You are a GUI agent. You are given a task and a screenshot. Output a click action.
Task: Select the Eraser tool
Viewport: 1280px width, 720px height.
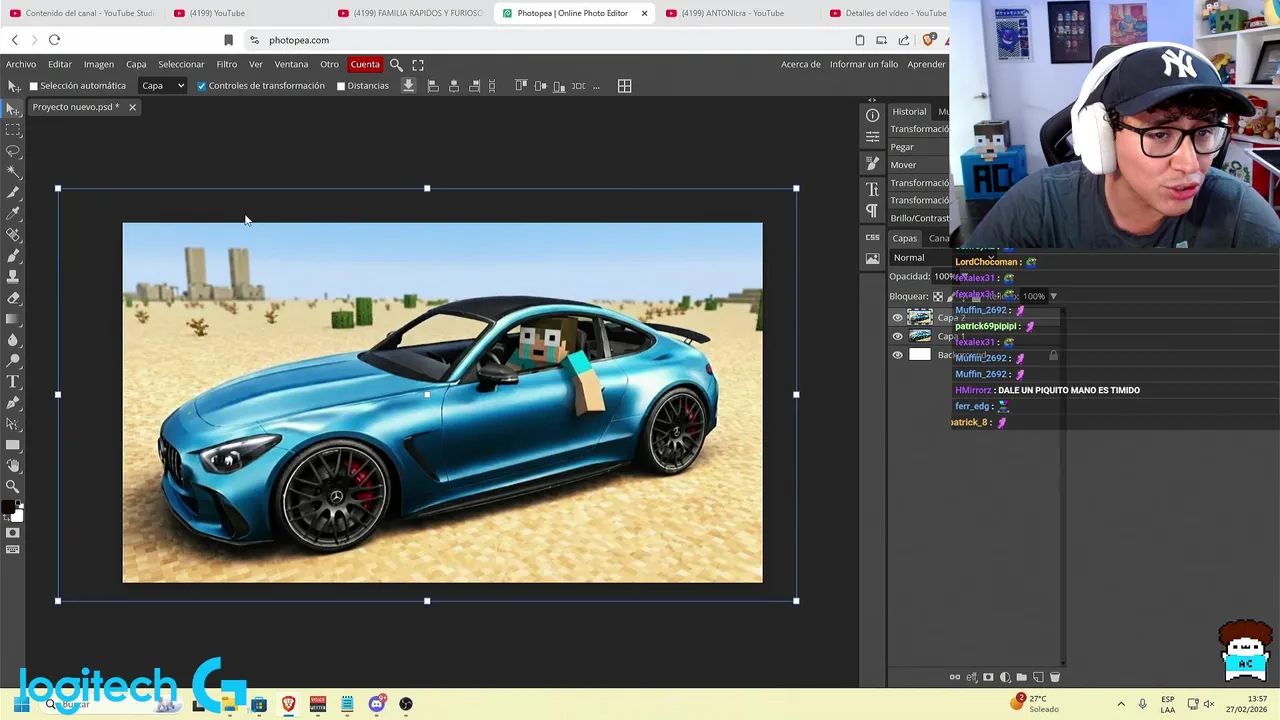(13, 298)
